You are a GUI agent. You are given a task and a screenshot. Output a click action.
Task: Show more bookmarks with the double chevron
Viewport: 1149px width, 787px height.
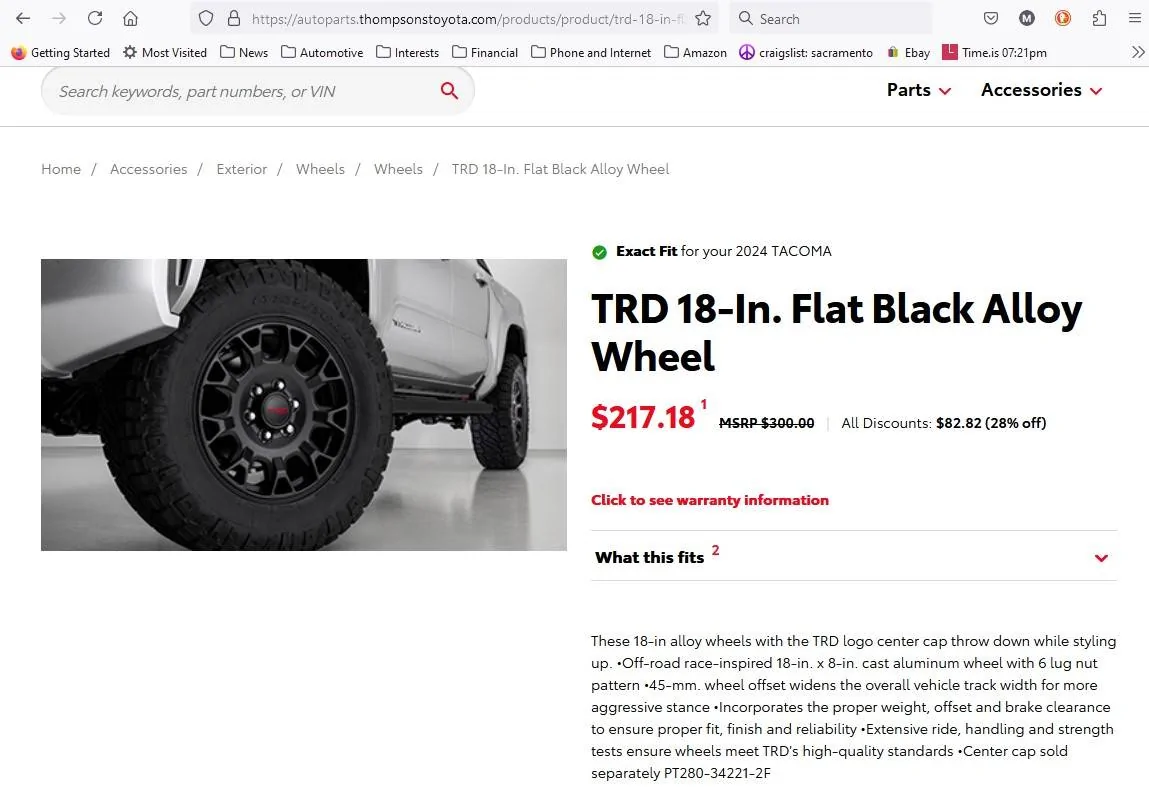[x=1137, y=52]
